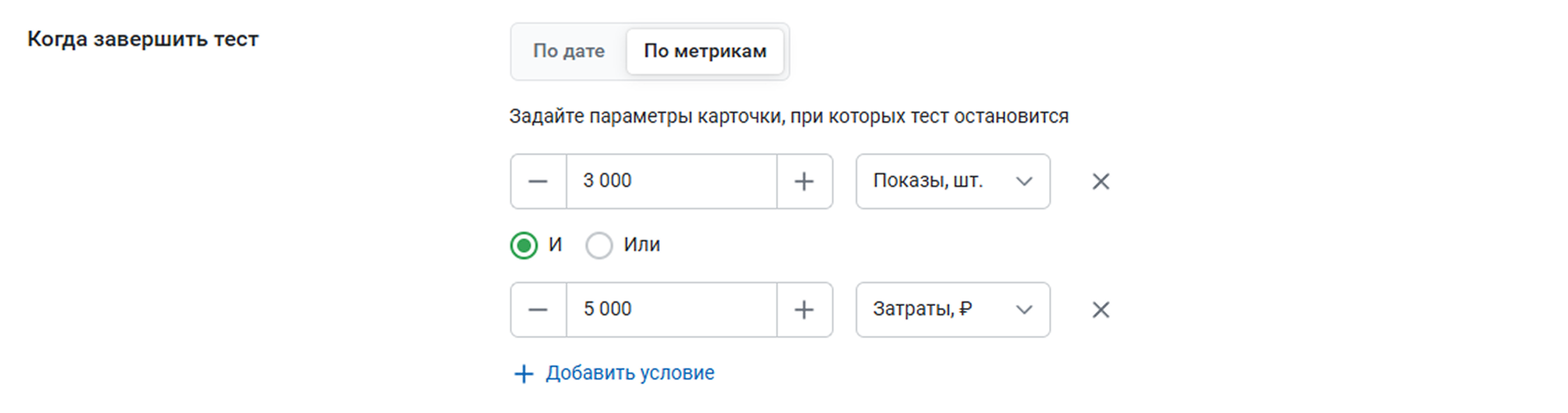Switch to the 'По метрикам' tab
Screen dimensions: 1568x413
coord(705,52)
